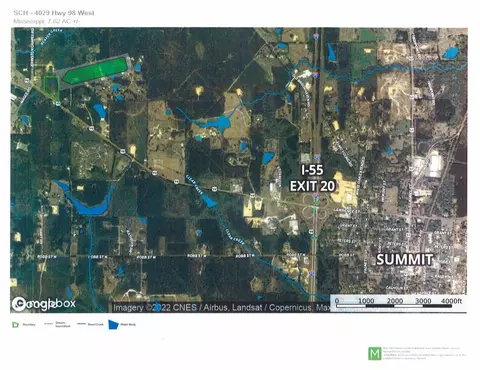Click the subtitle 'Mississippi, 7.62 AC +/-'
This screenshot has width=480, height=370.
[46, 21]
